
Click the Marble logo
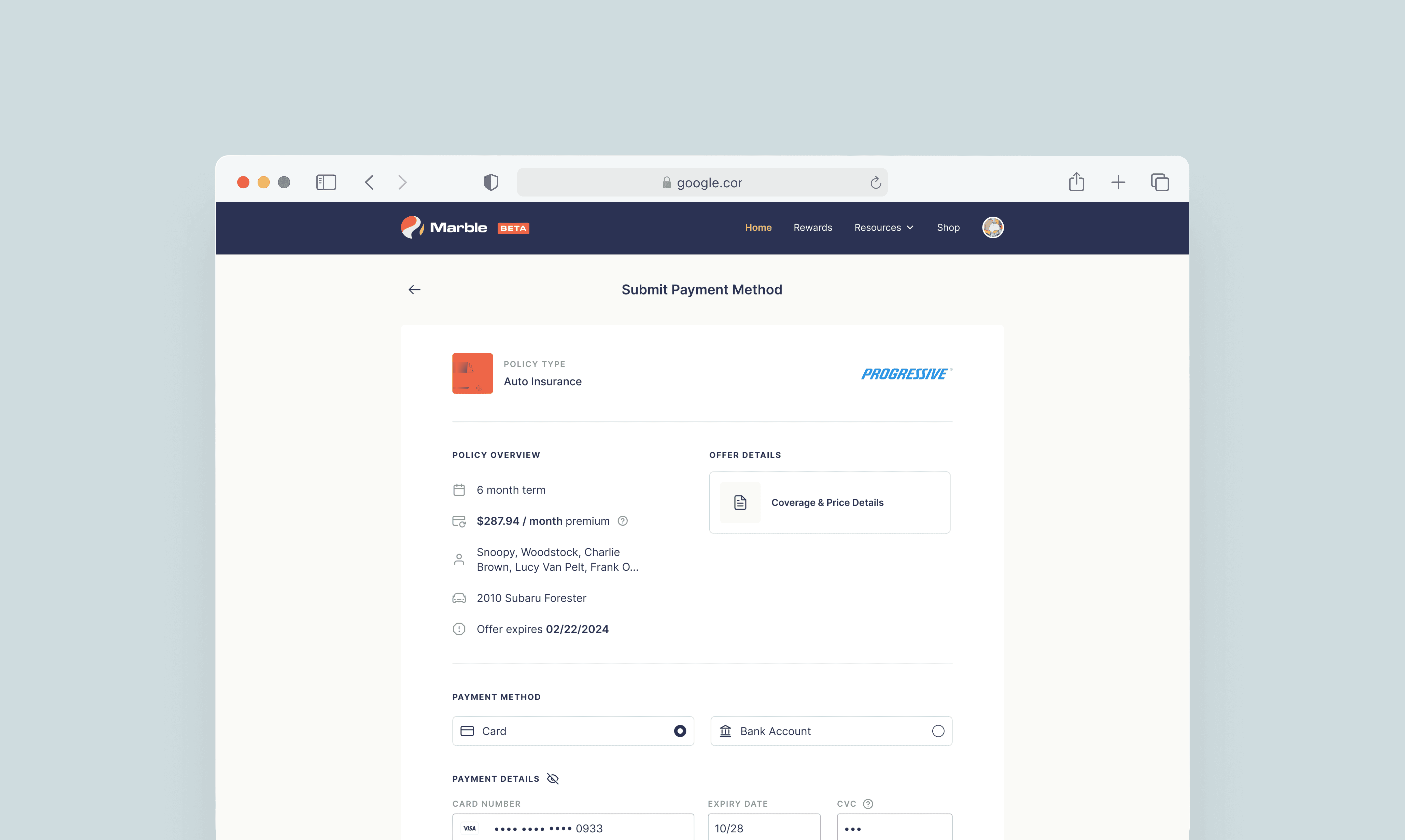444,228
